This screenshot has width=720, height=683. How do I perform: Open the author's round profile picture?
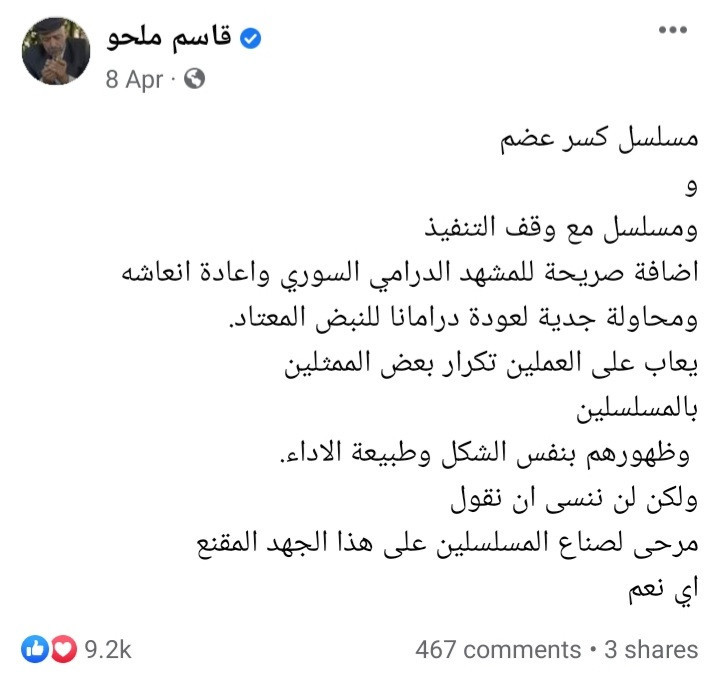point(56,51)
